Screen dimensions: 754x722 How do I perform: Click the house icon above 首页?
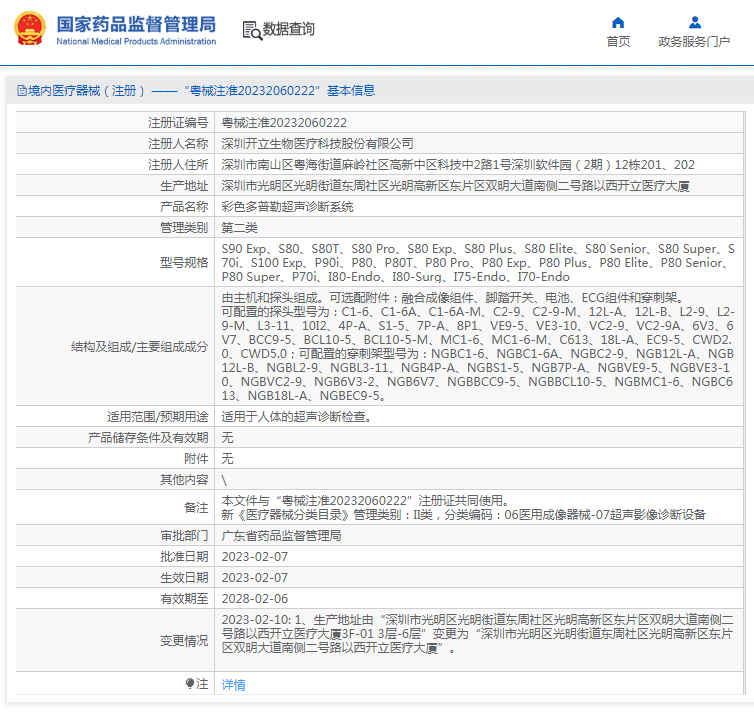click(618, 22)
